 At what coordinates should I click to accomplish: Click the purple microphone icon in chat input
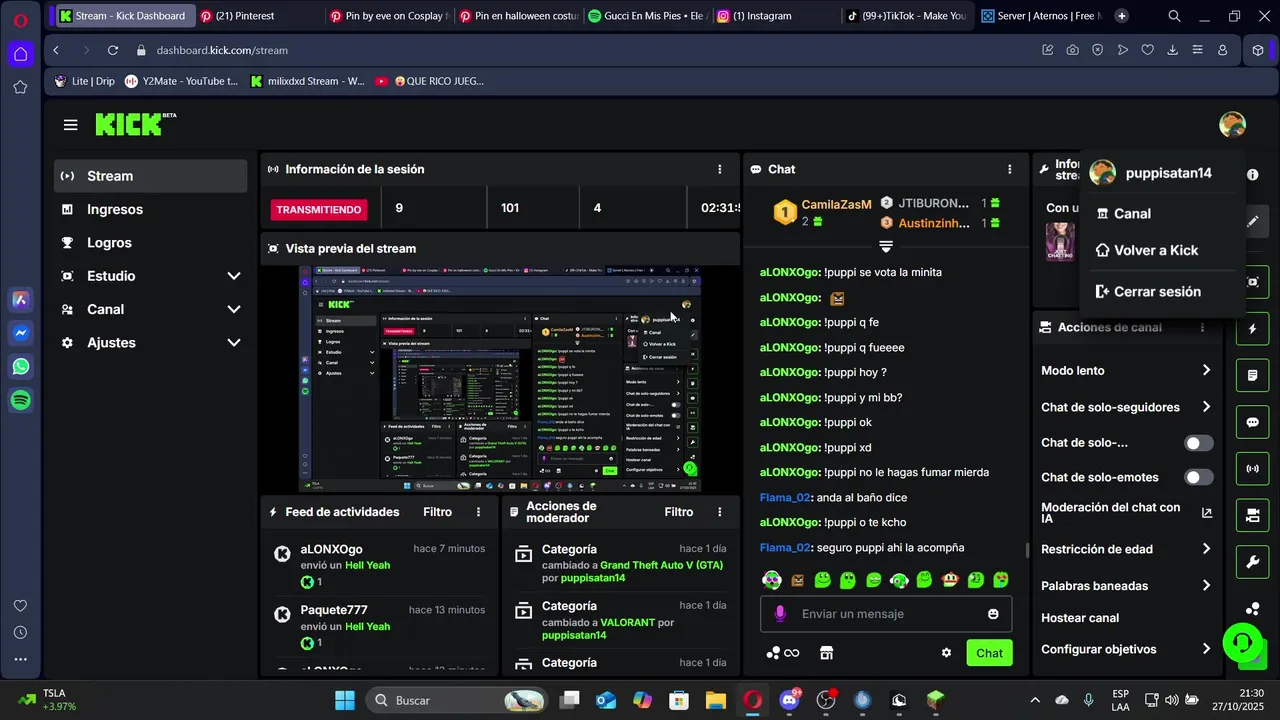pos(780,614)
